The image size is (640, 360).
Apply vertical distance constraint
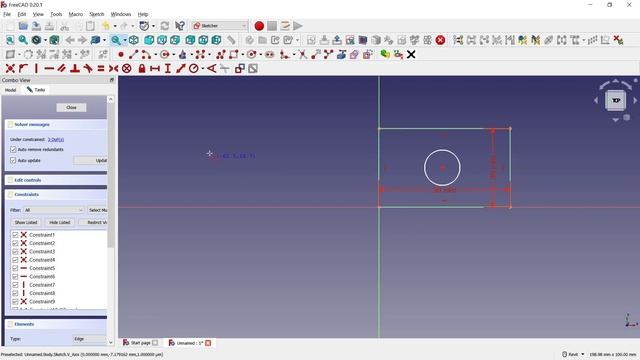(168, 69)
